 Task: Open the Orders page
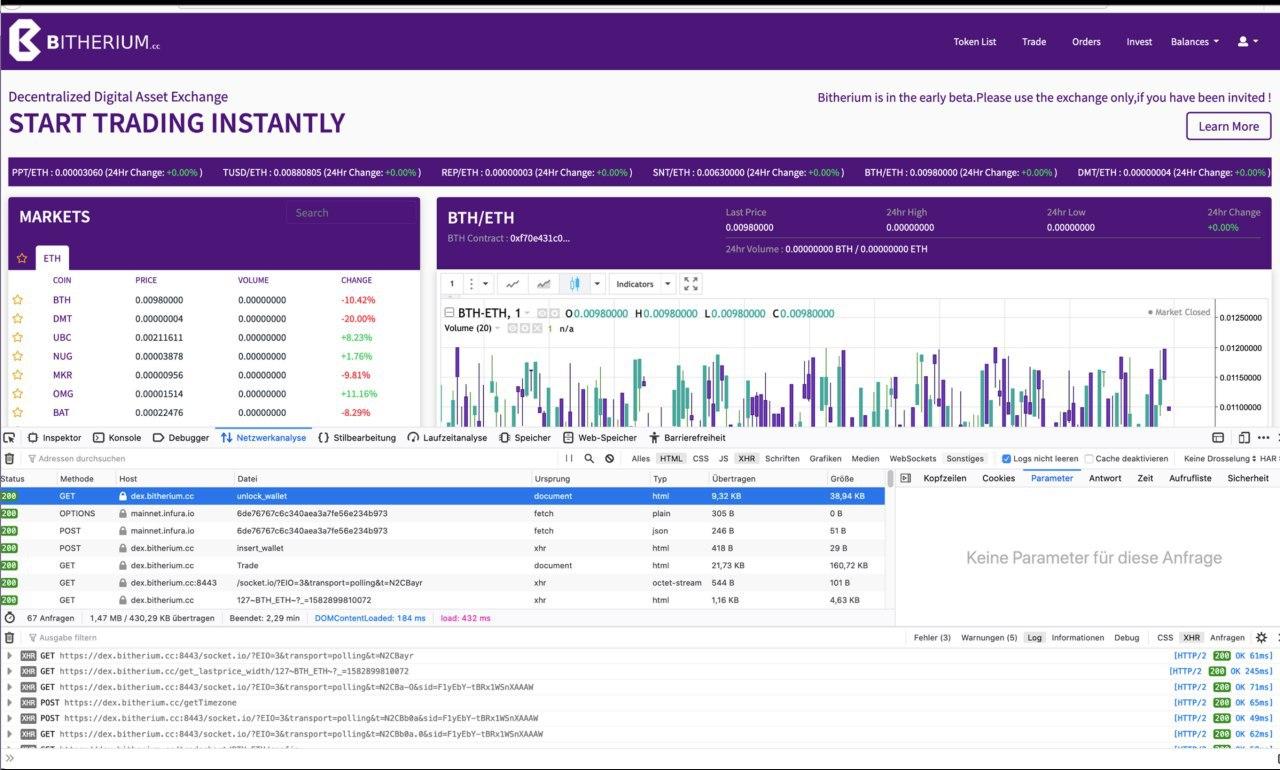coord(1086,42)
